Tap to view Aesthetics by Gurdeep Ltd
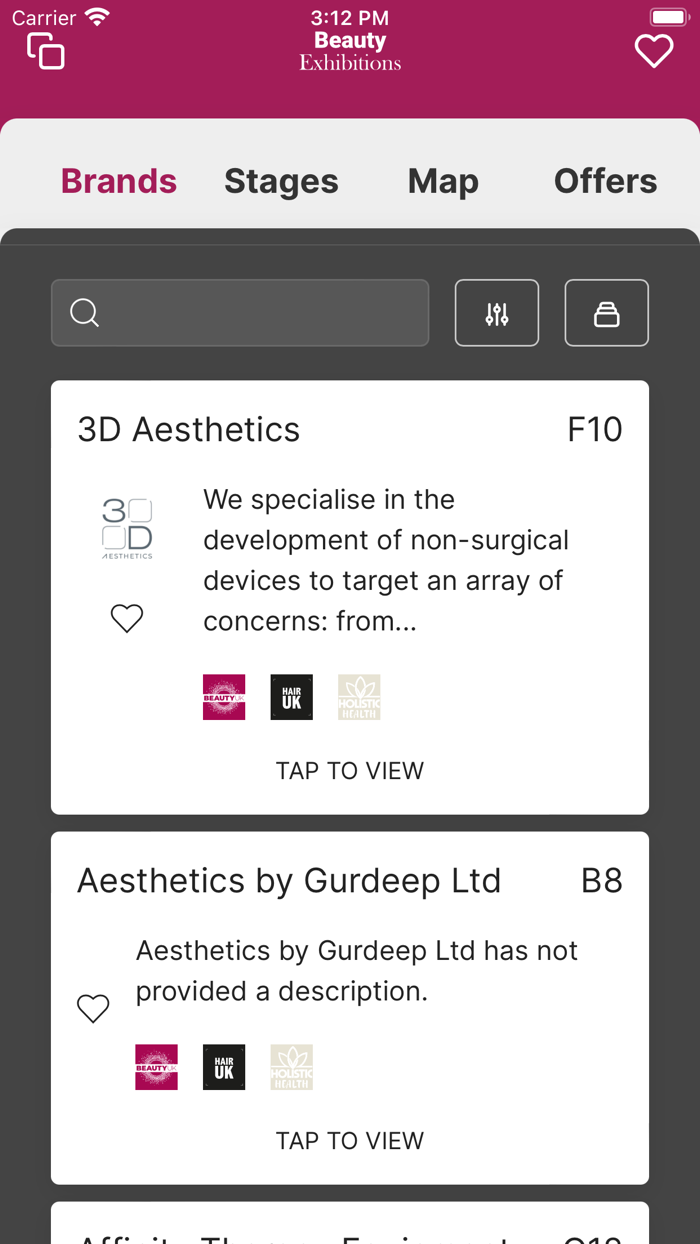 pyautogui.click(x=349, y=1140)
